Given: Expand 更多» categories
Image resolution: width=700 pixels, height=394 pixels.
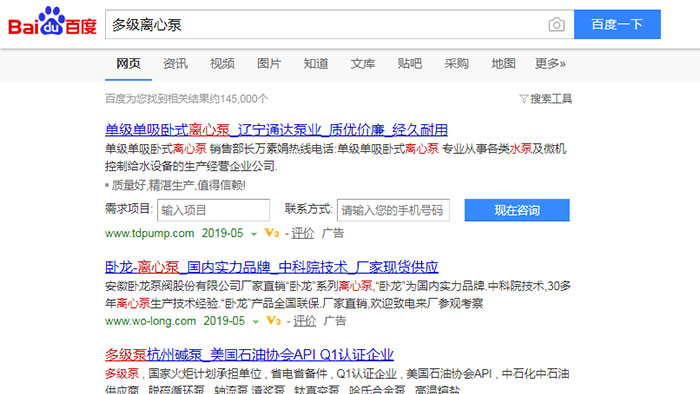Looking at the screenshot, I should click(x=550, y=64).
